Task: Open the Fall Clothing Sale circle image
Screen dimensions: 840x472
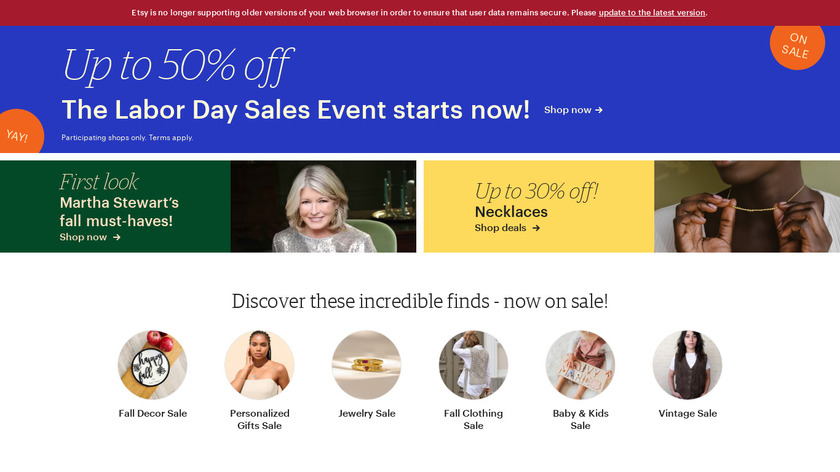Action: click(474, 365)
